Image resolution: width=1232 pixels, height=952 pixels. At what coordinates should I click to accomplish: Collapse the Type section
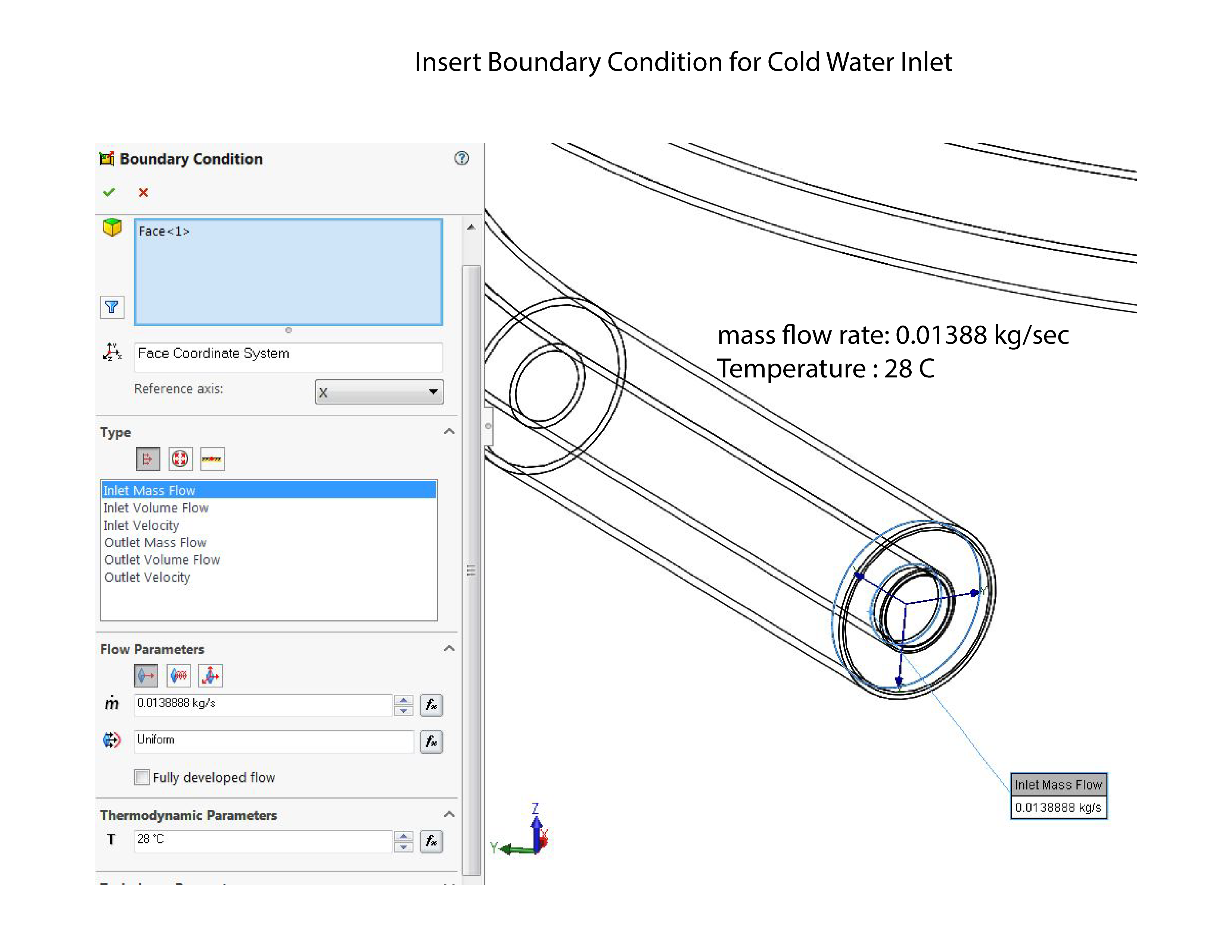coord(449,432)
